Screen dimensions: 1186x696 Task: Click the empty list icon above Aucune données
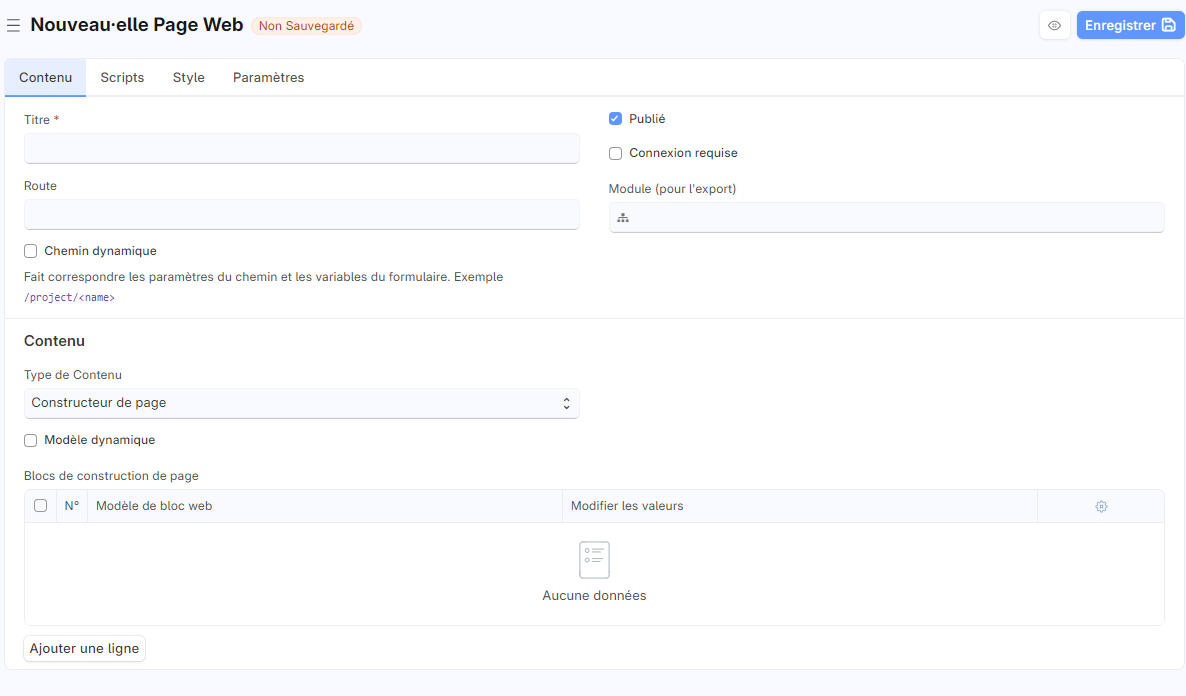pos(594,560)
